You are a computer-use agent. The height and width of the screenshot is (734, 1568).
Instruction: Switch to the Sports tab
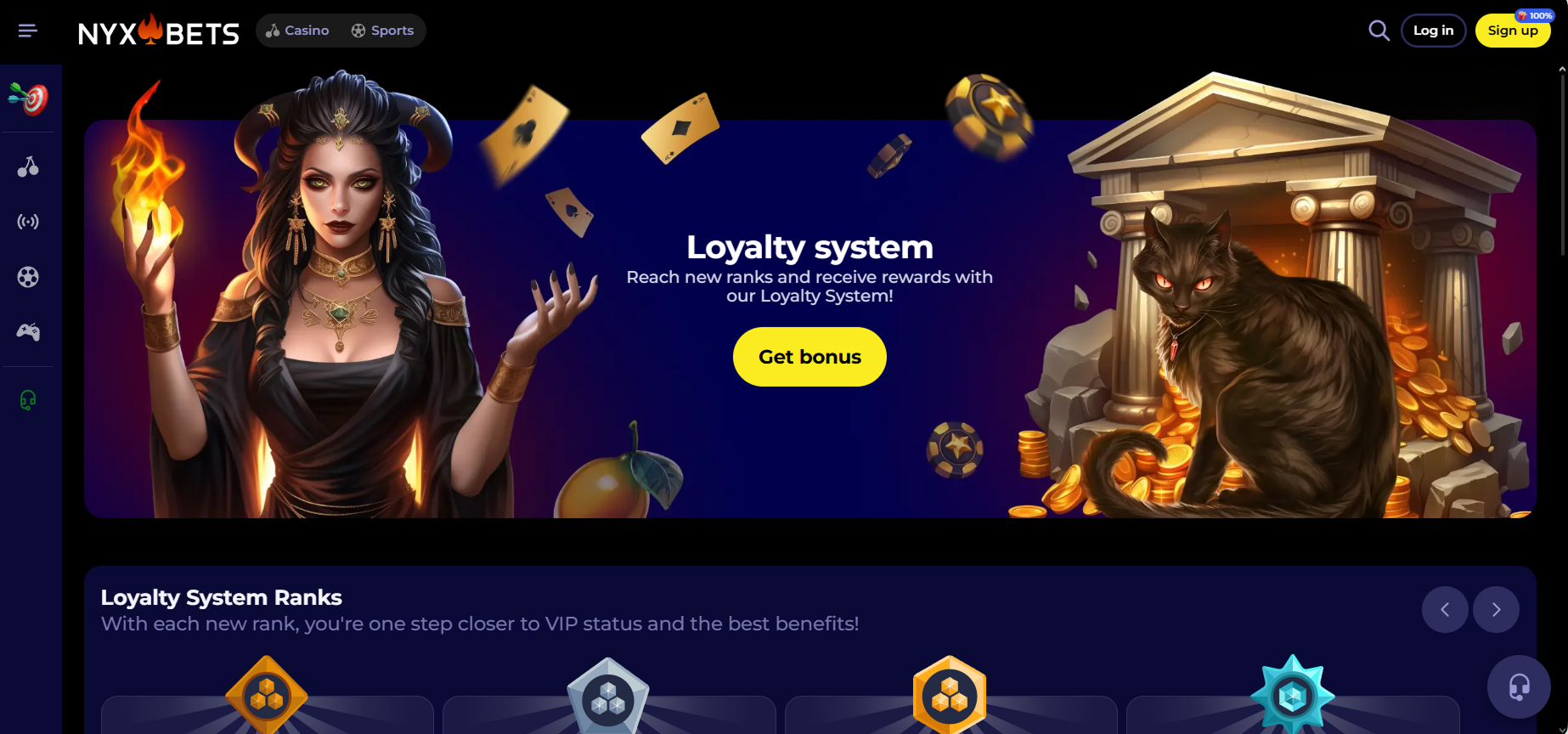click(x=382, y=31)
